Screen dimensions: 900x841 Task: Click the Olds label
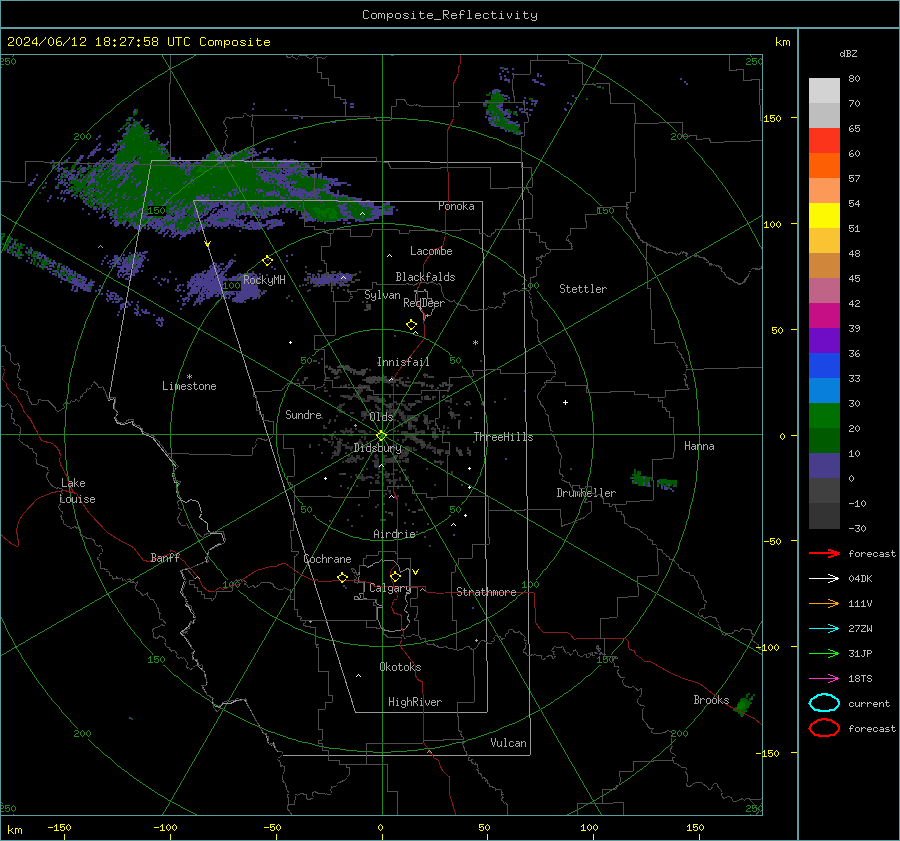(x=381, y=416)
